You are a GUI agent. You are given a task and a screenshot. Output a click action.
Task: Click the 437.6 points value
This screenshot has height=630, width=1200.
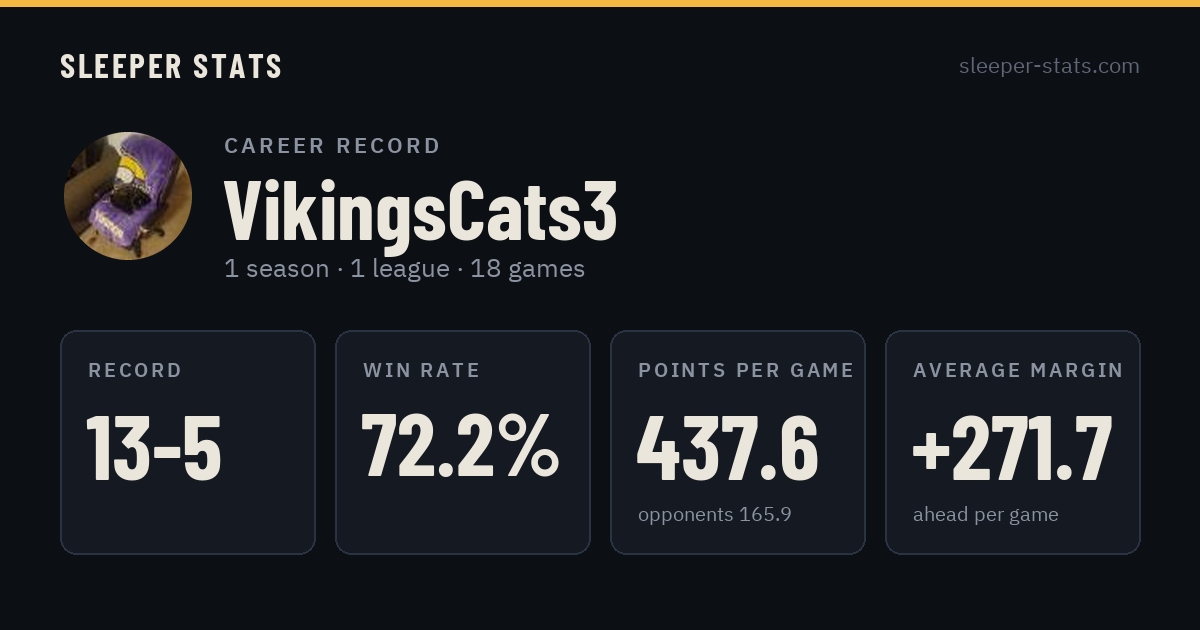tap(728, 447)
